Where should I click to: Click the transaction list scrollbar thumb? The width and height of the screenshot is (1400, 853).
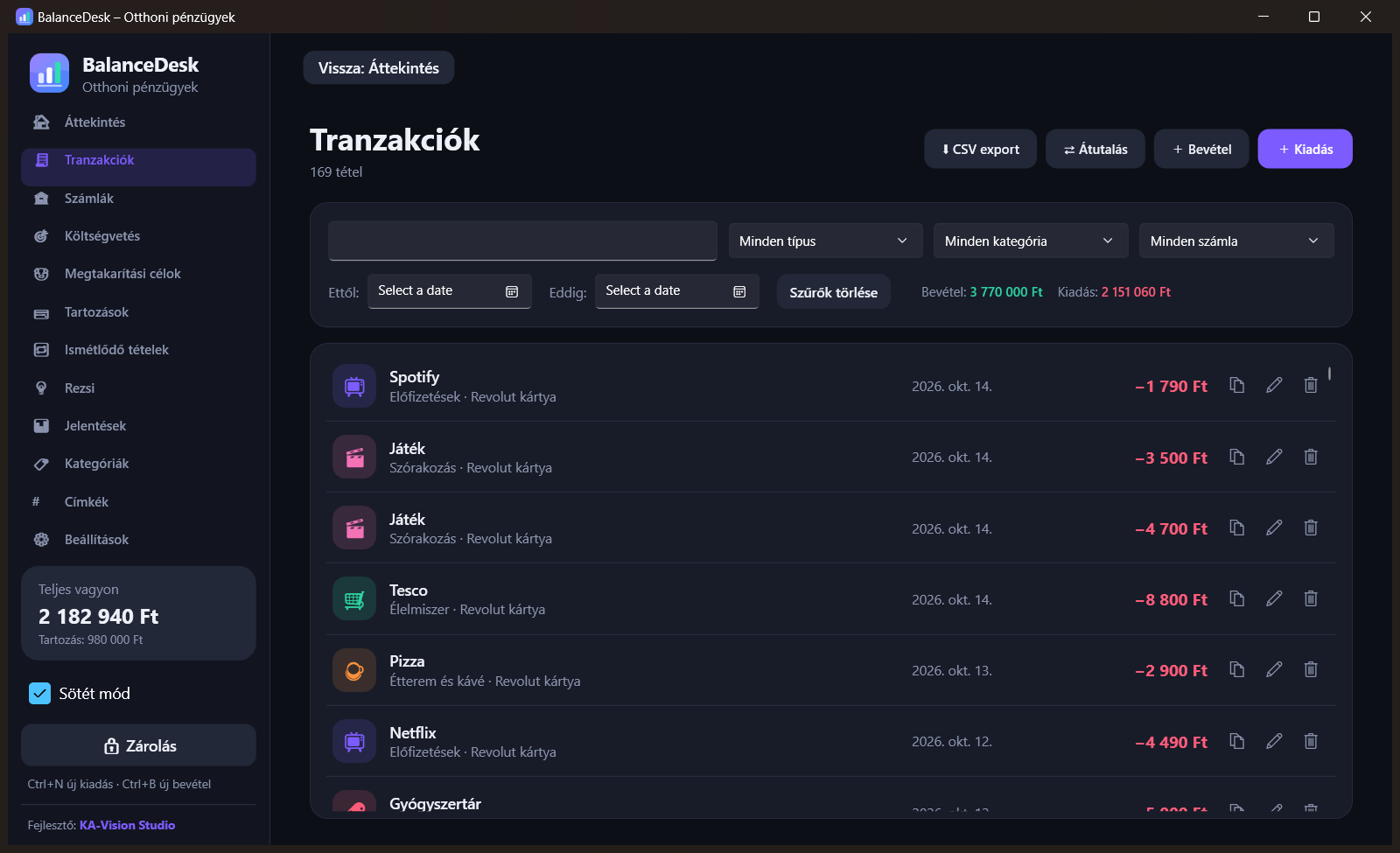tap(1329, 374)
